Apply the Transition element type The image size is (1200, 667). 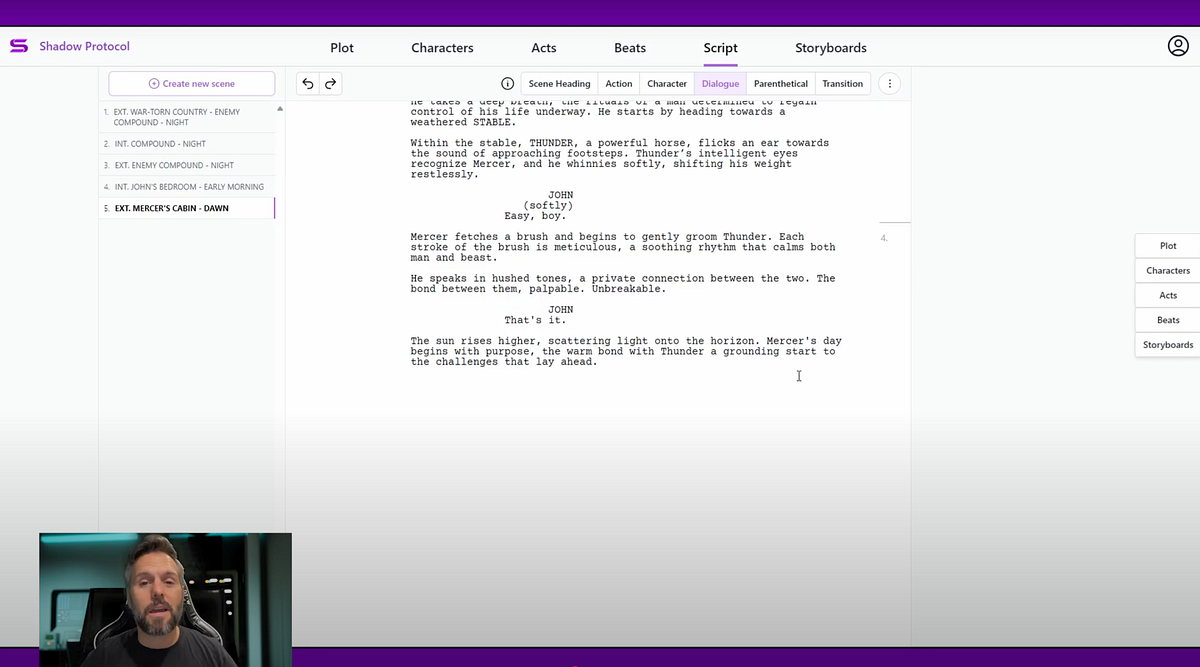pos(842,84)
